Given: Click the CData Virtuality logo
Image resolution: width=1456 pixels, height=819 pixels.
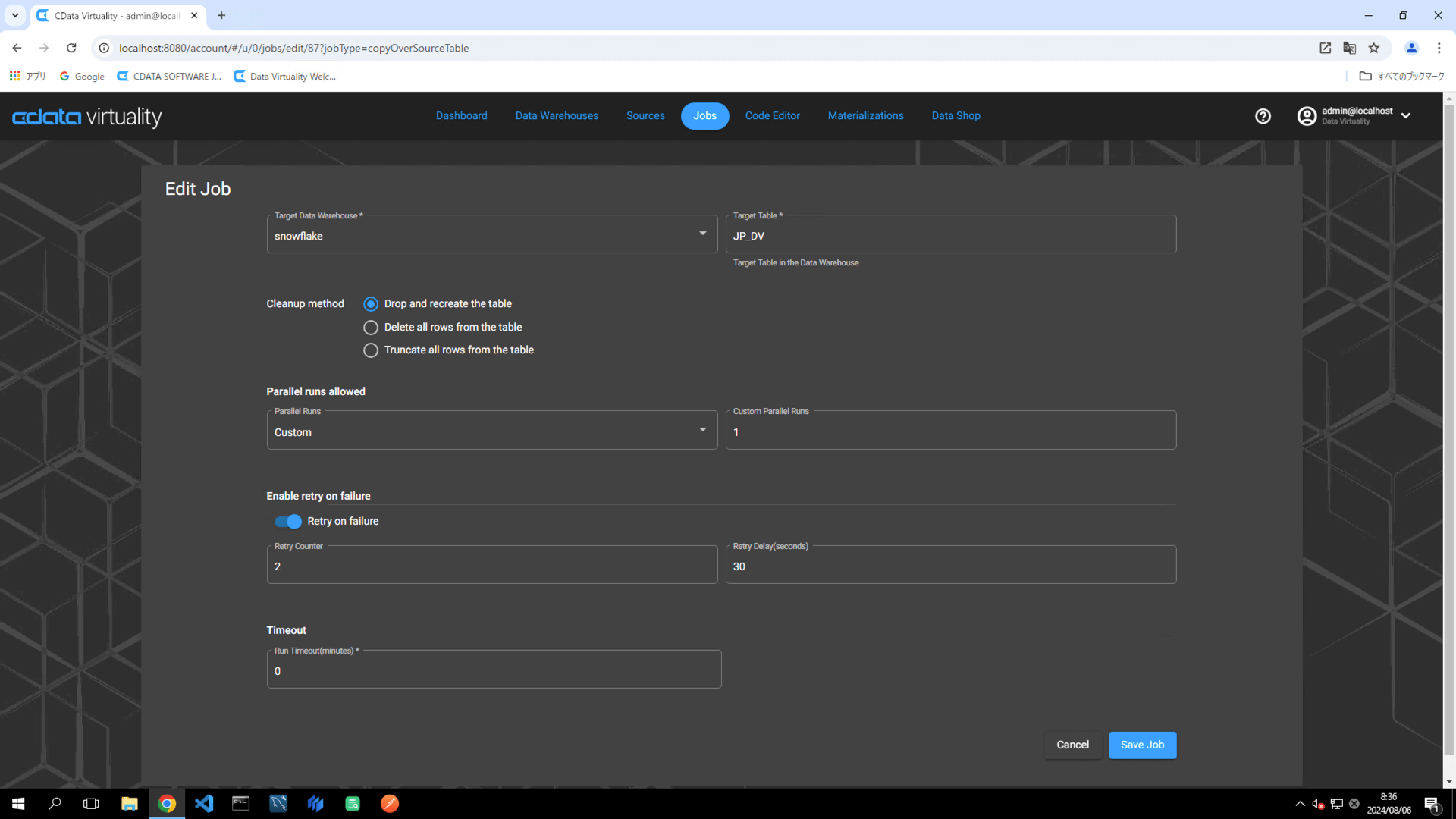Looking at the screenshot, I should click(x=86, y=117).
